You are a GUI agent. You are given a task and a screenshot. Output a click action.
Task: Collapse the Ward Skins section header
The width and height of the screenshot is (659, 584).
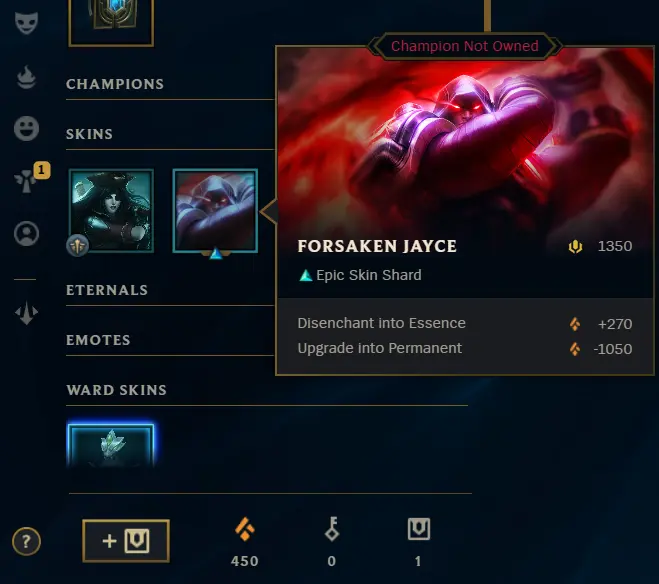[x=116, y=390]
